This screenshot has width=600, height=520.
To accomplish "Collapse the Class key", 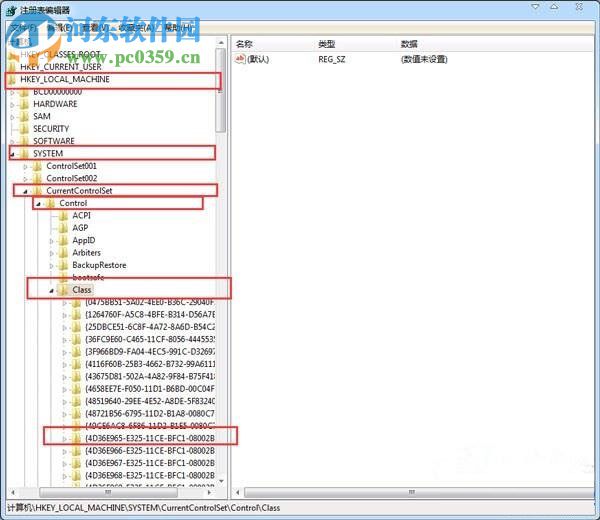I will (x=51, y=291).
